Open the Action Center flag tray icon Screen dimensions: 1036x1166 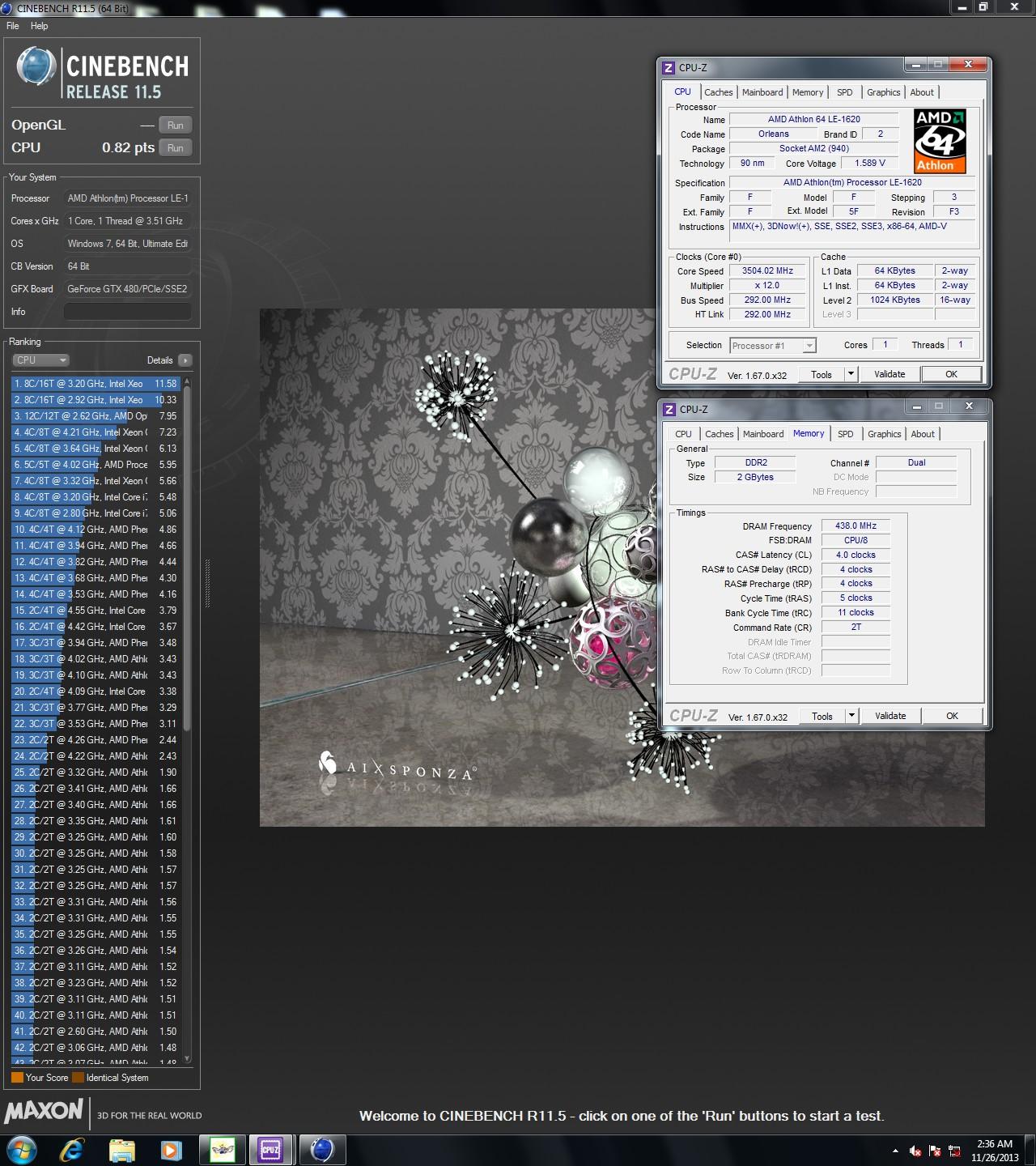pyautogui.click(x=936, y=1151)
